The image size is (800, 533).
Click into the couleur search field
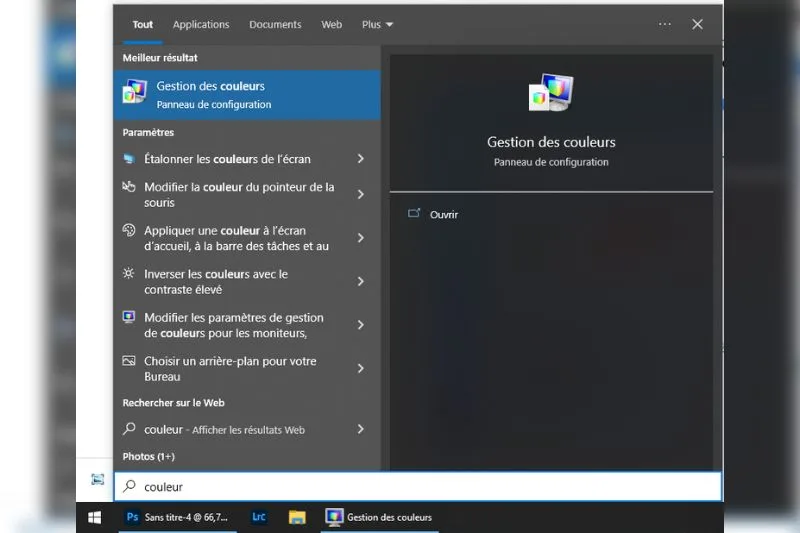click(x=418, y=487)
